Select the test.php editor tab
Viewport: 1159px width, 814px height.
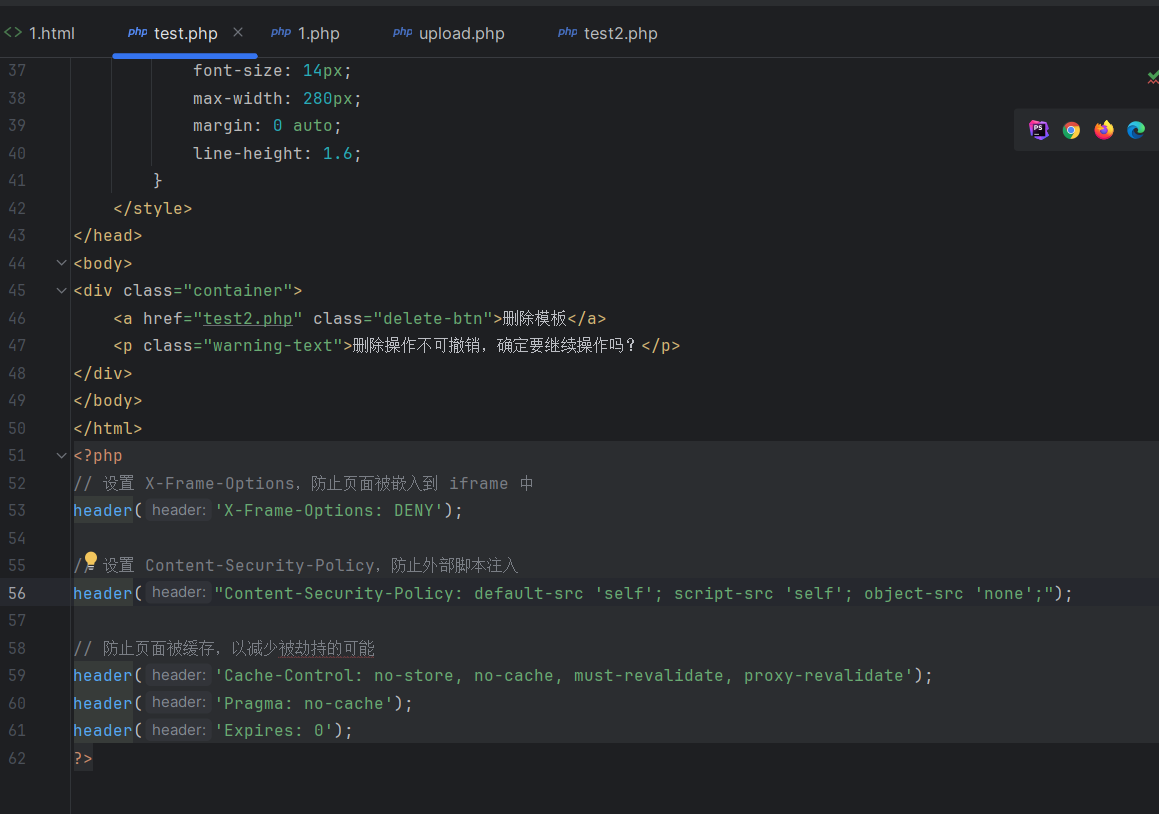click(173, 33)
